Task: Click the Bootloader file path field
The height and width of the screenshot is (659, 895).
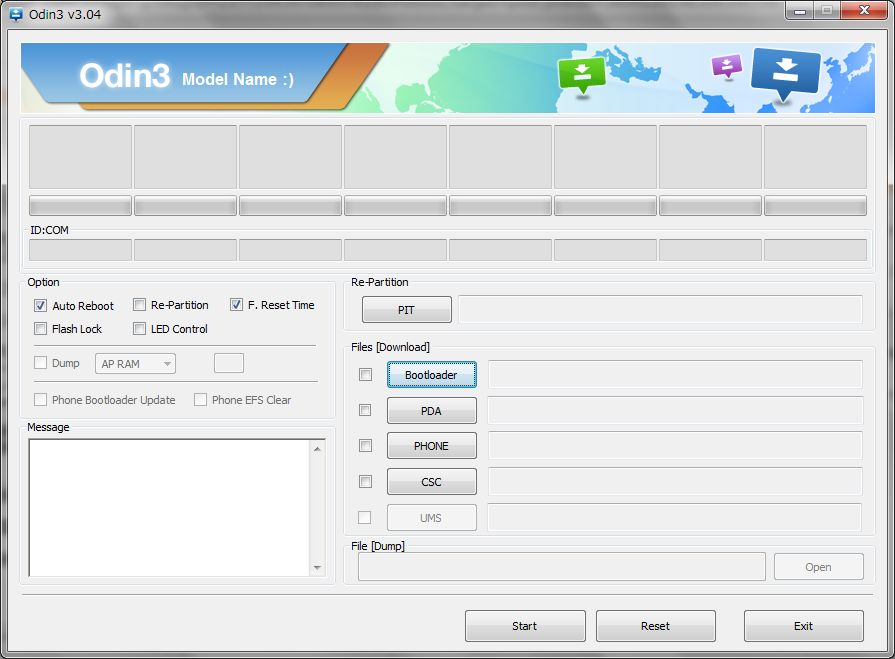Action: pyautogui.click(x=675, y=375)
